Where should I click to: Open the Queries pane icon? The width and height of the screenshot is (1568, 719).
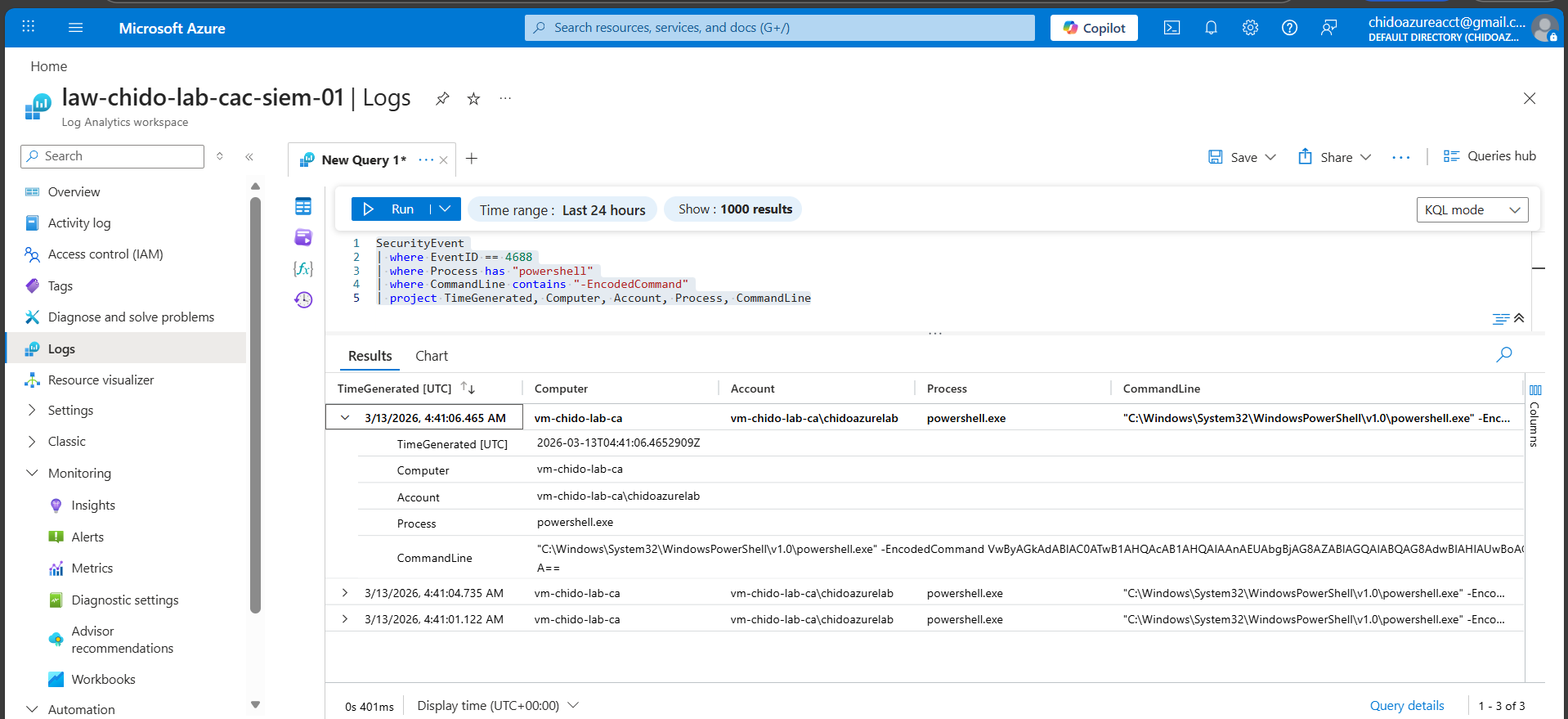(x=303, y=237)
